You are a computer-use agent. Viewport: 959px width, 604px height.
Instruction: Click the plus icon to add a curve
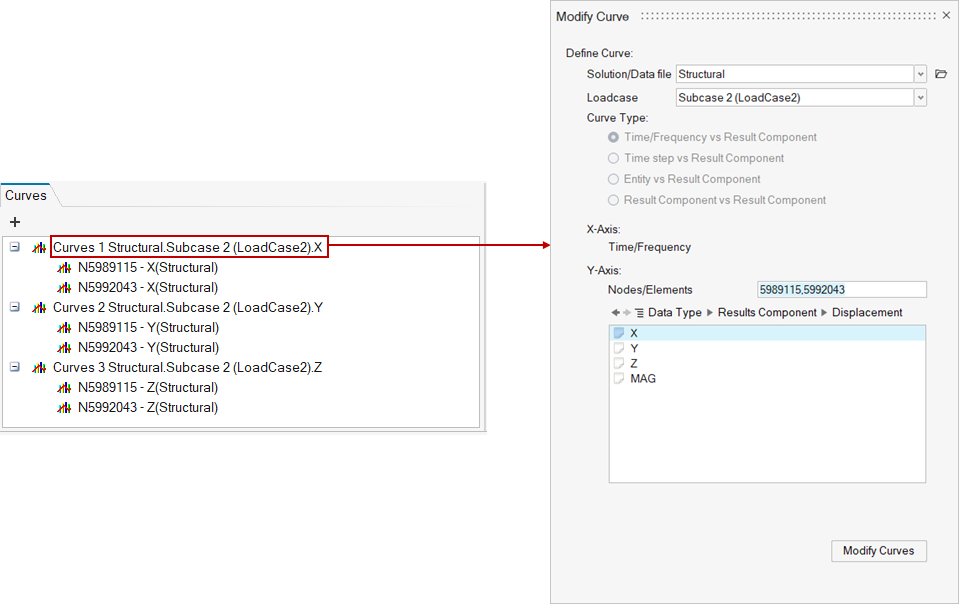click(x=15, y=222)
